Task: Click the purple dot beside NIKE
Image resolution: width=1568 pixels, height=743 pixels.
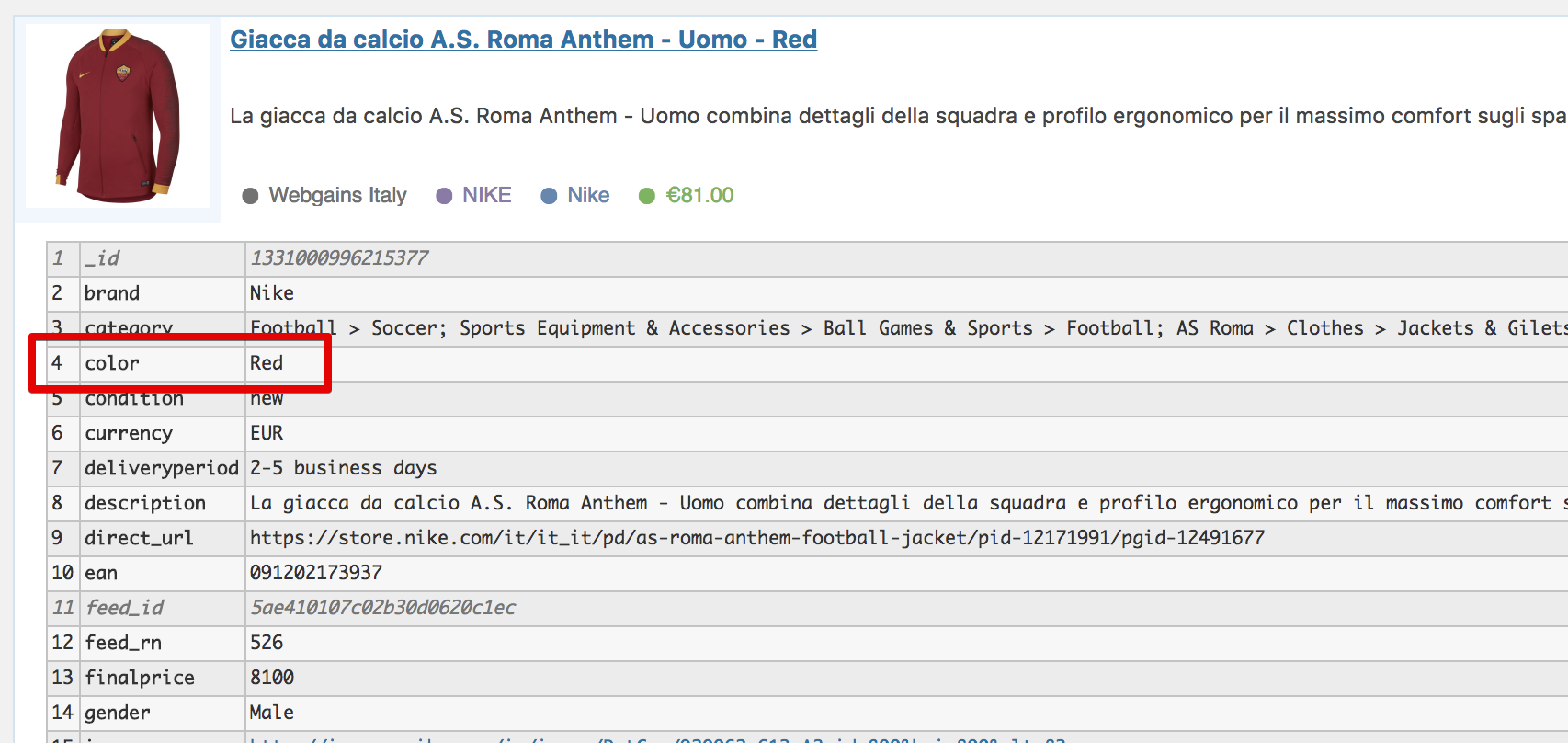Action: (444, 196)
